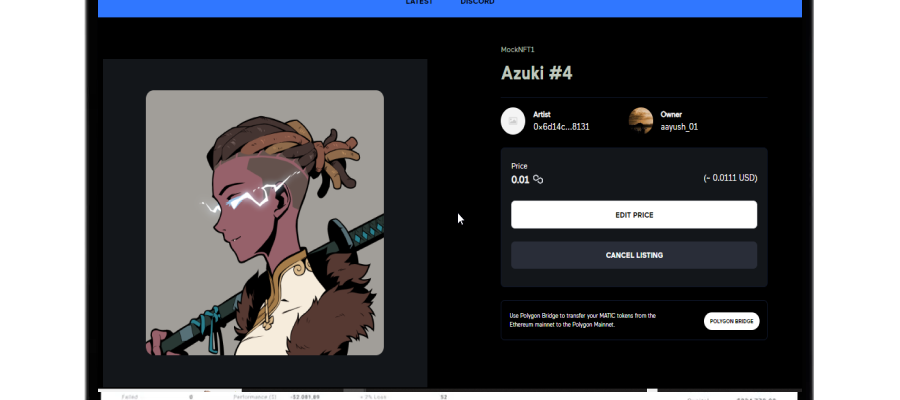Click the Azuki #4 title heading
Screen dimensions: 900x400
pos(537,73)
